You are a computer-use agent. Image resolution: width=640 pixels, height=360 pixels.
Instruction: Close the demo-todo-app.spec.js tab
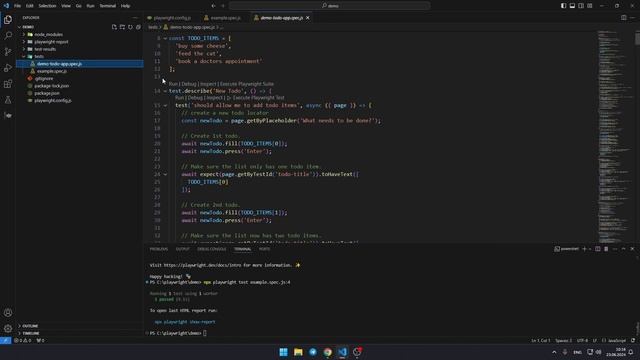308,18
